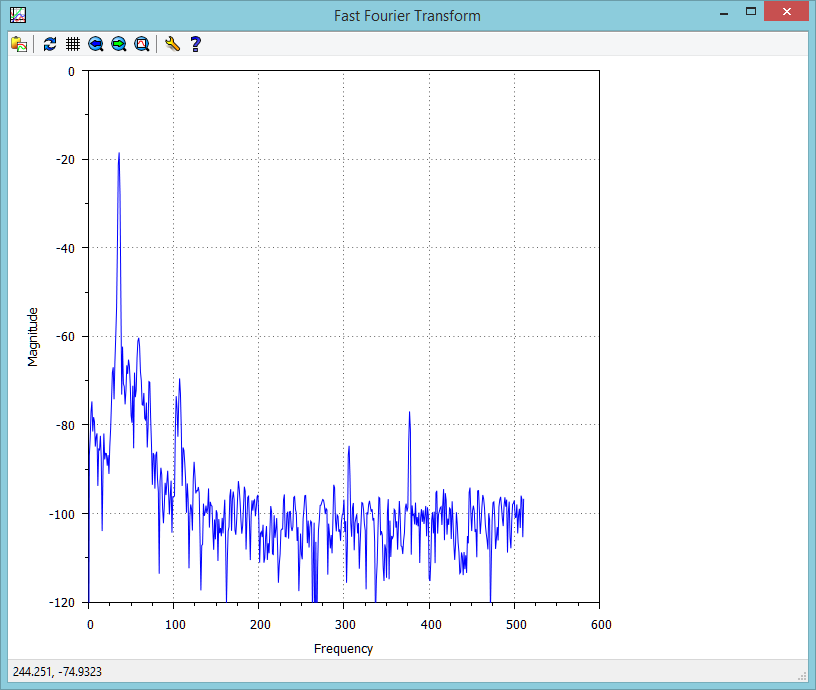Activate the region zoom magnifier tool
Viewport: 816px width, 690px height.
[142, 43]
